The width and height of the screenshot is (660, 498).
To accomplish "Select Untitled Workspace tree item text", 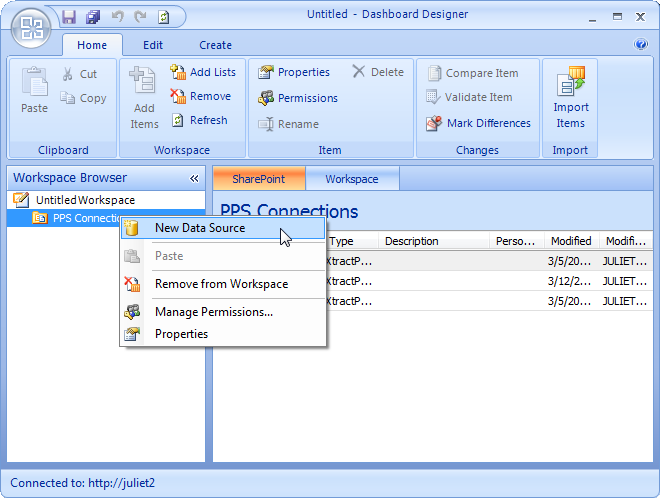I will (85, 200).
